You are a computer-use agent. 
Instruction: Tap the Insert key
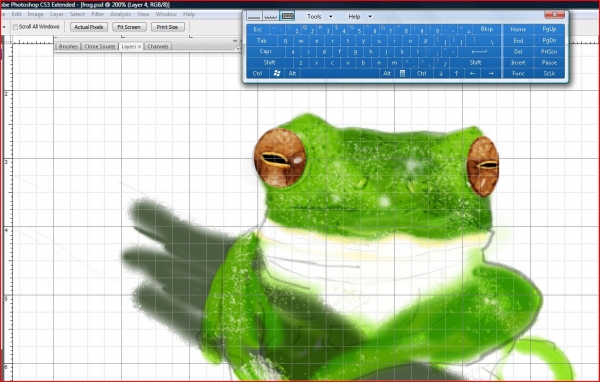(518, 62)
